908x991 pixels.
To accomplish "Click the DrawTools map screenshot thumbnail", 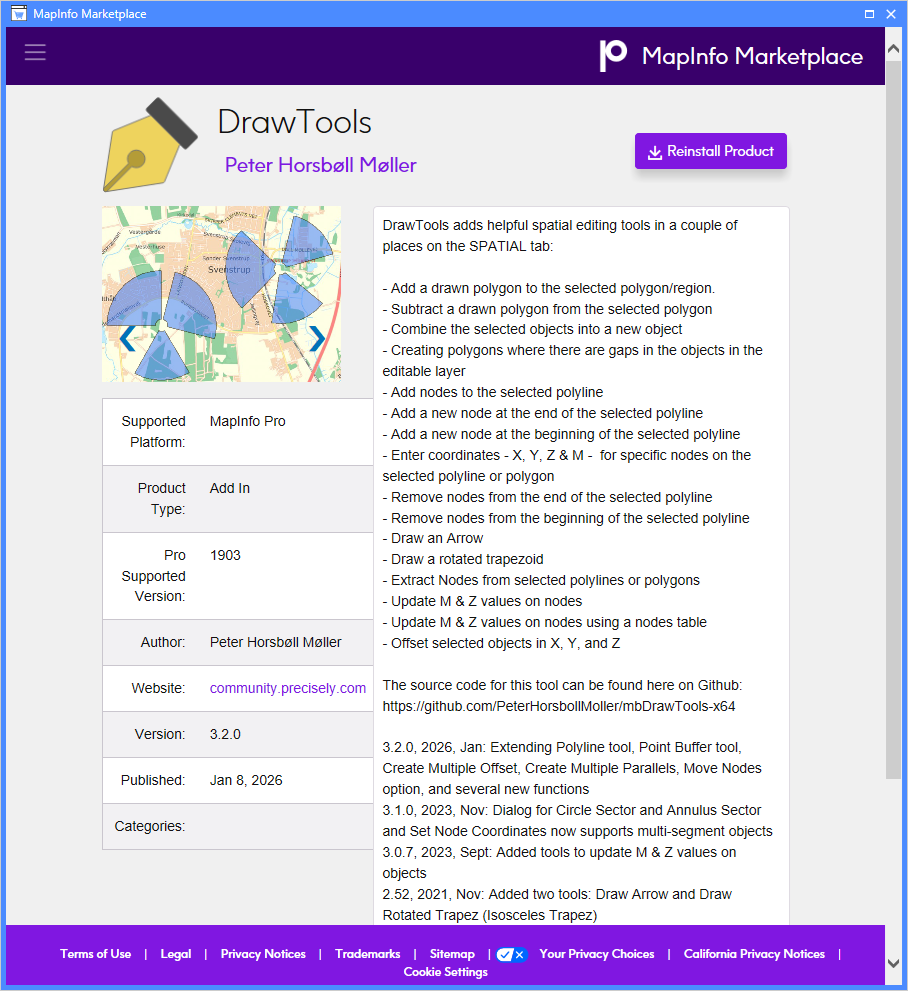I will [x=222, y=294].
